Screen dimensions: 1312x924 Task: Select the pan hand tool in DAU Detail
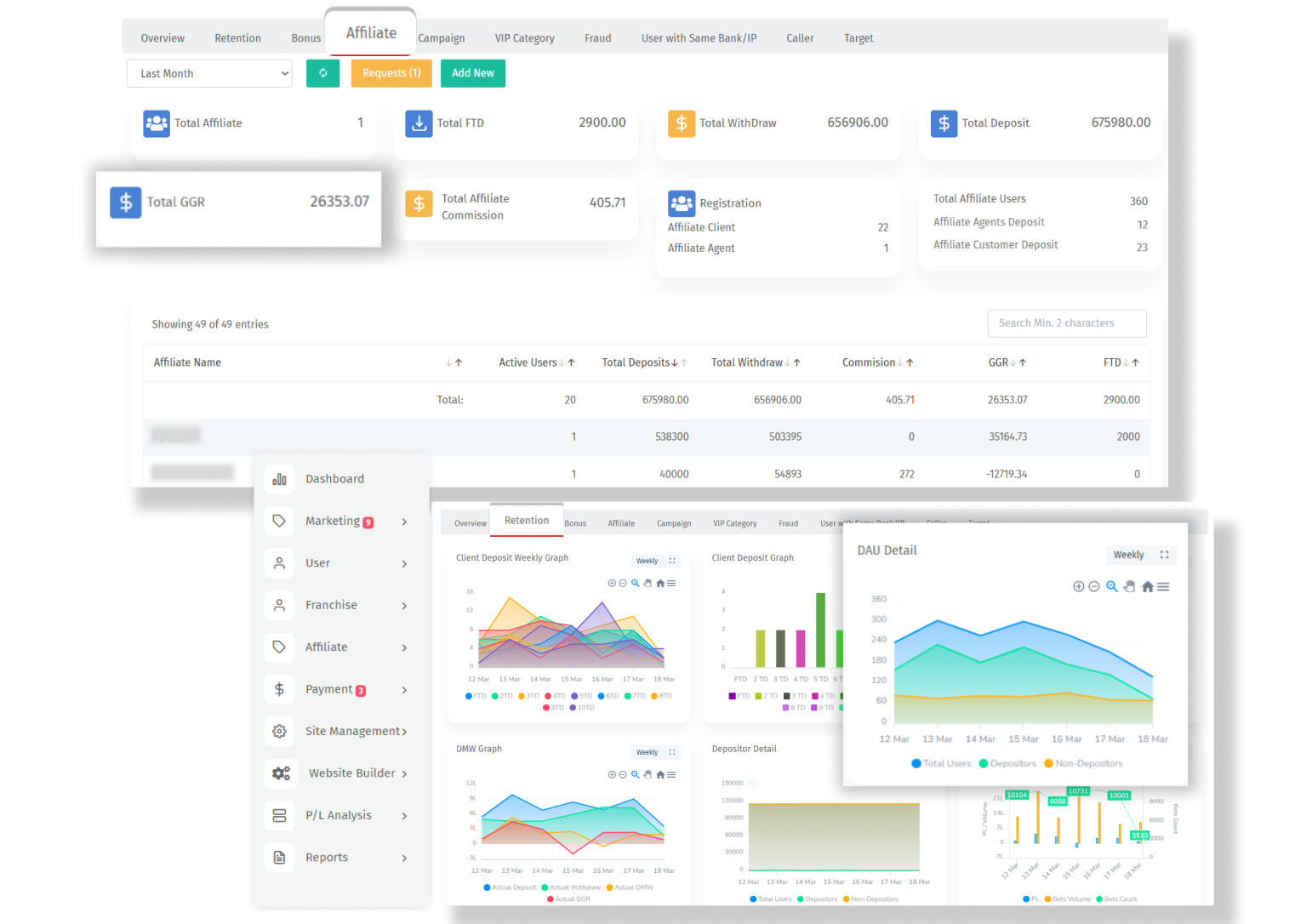(1129, 586)
